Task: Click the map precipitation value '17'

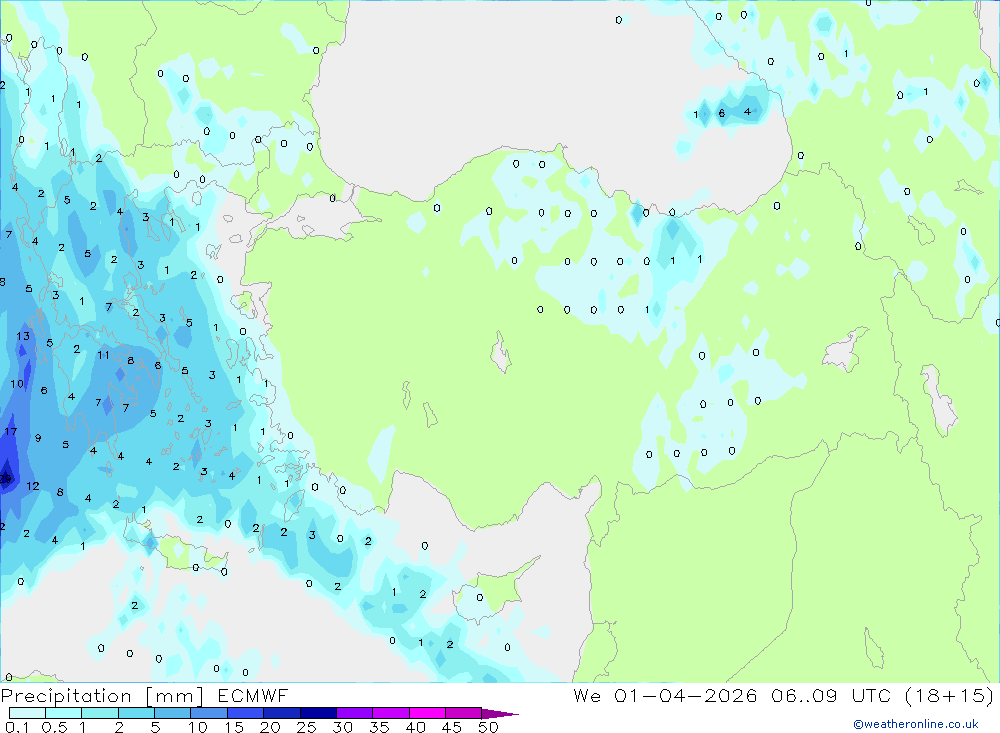Action: tap(10, 432)
